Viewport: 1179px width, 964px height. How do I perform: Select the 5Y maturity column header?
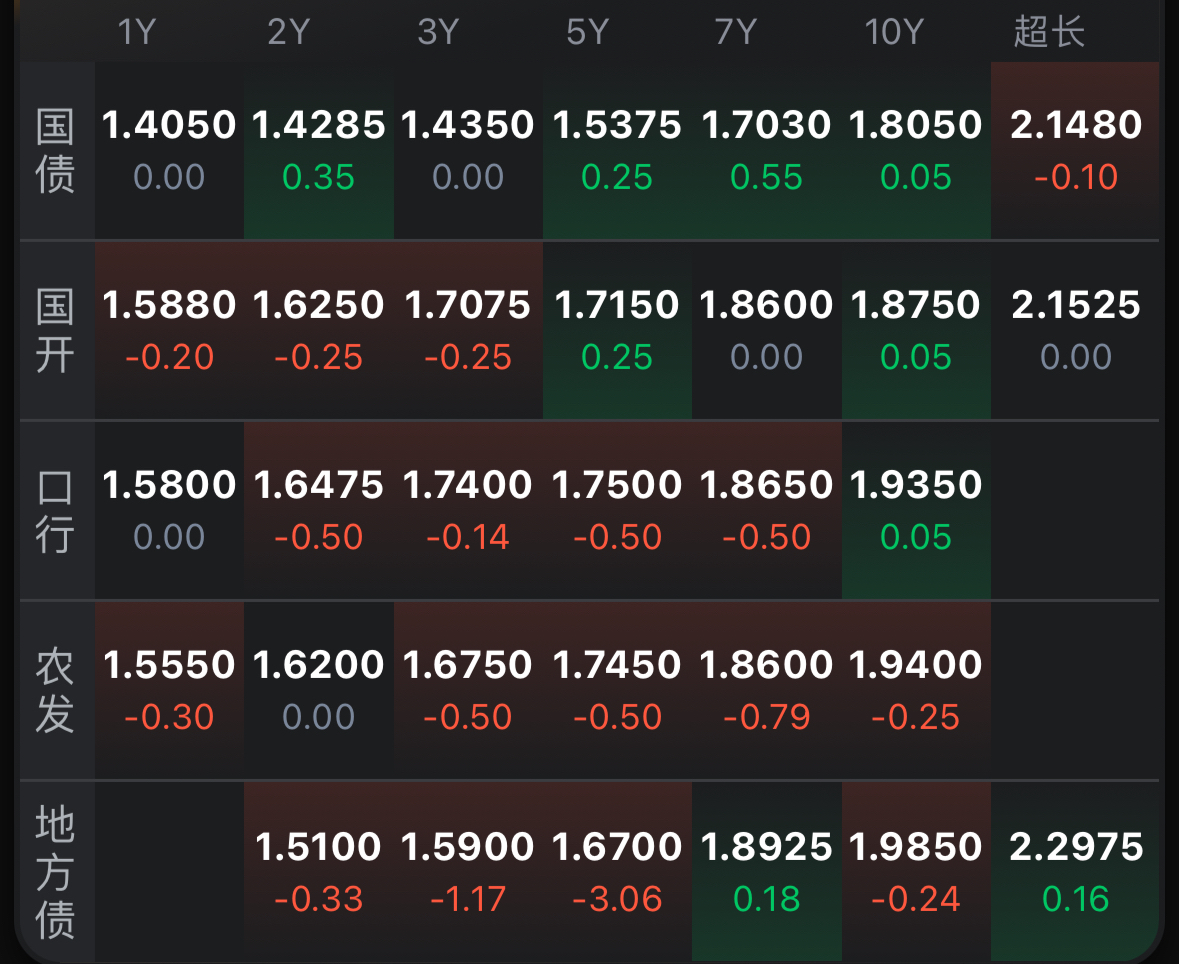pos(587,32)
